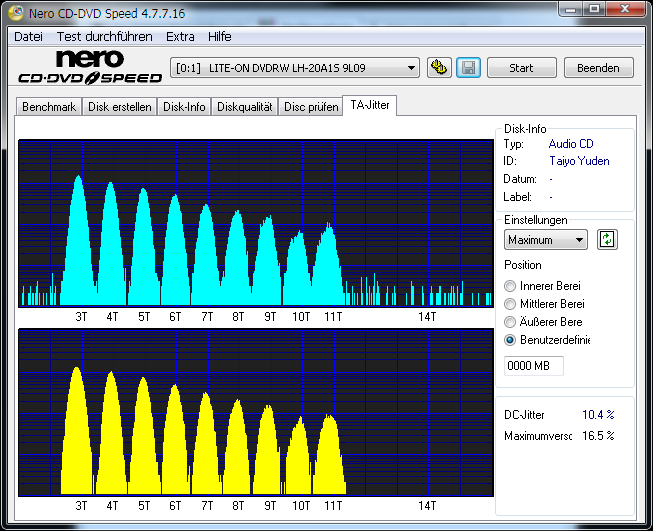This screenshot has width=653, height=531.
Task: Expand the Maximum settings dropdown
Action: pyautogui.click(x=546, y=240)
